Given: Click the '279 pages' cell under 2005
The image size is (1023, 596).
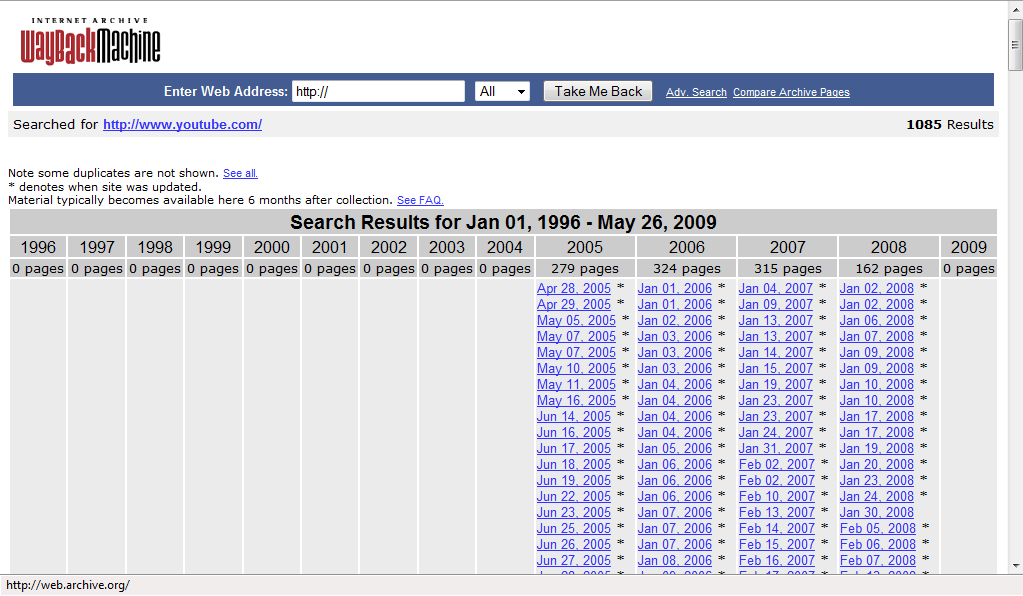Looking at the screenshot, I should tap(585, 269).
